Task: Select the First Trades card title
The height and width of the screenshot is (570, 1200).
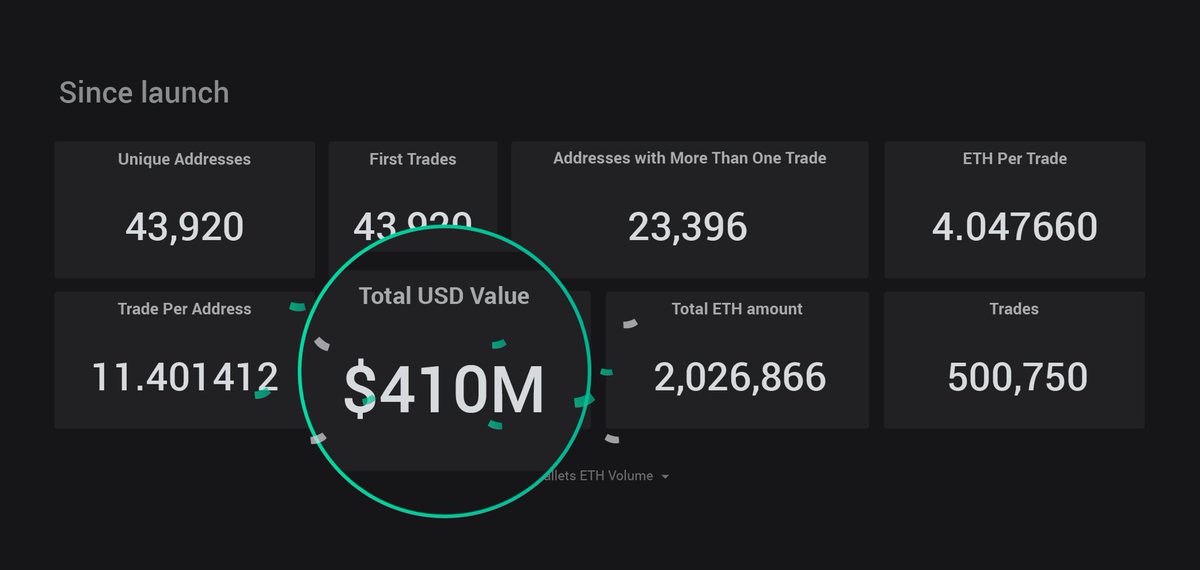Action: (x=412, y=159)
